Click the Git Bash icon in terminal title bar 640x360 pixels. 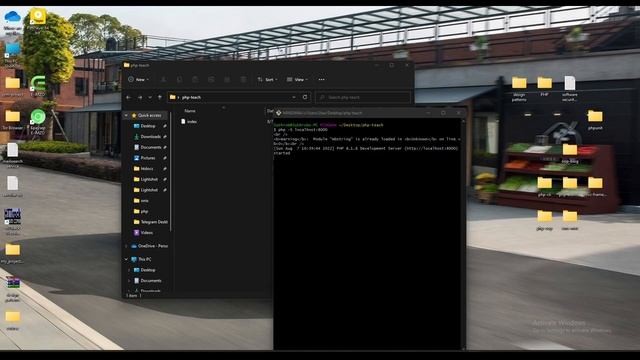click(278, 113)
